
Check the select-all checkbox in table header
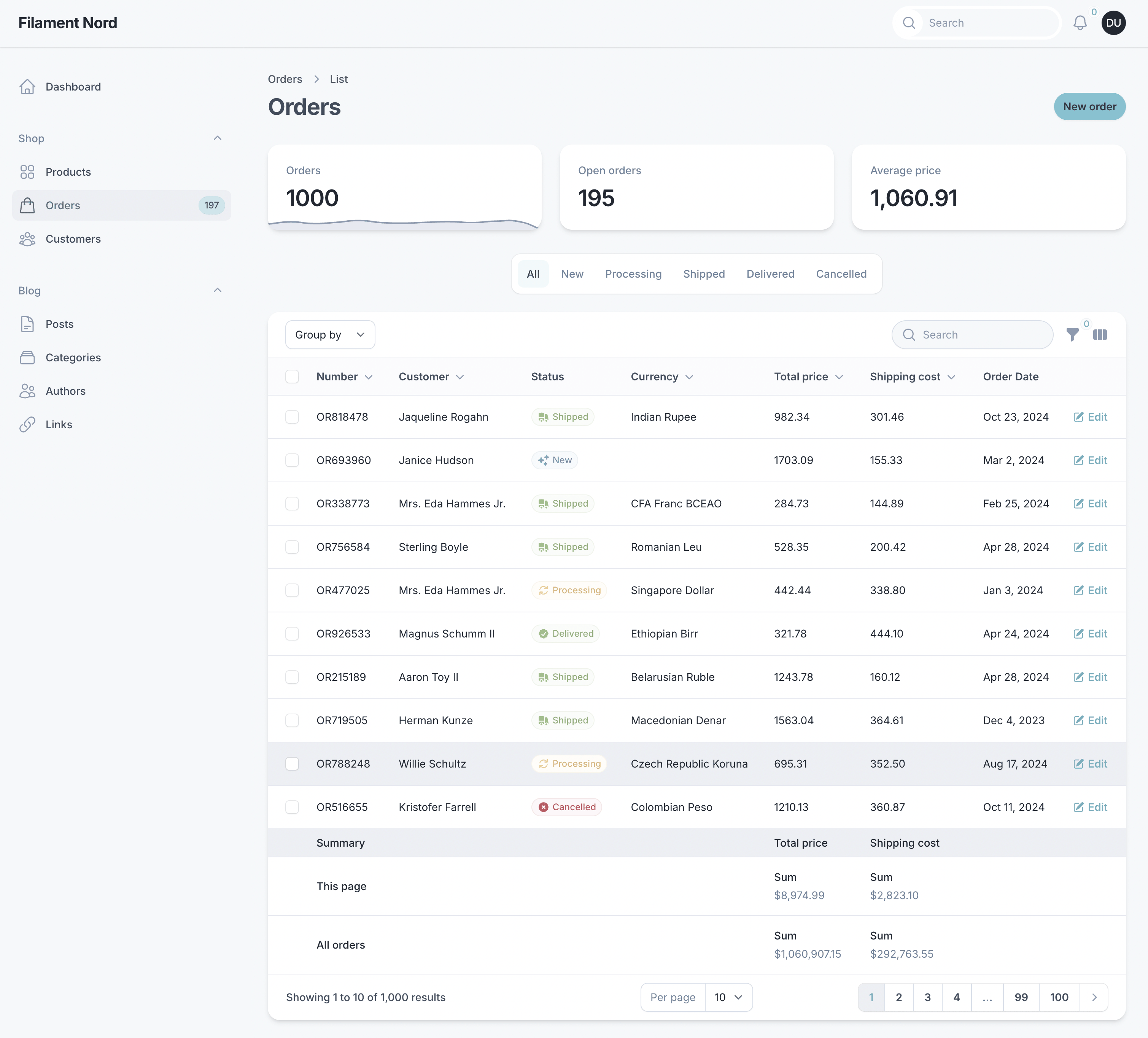click(292, 377)
